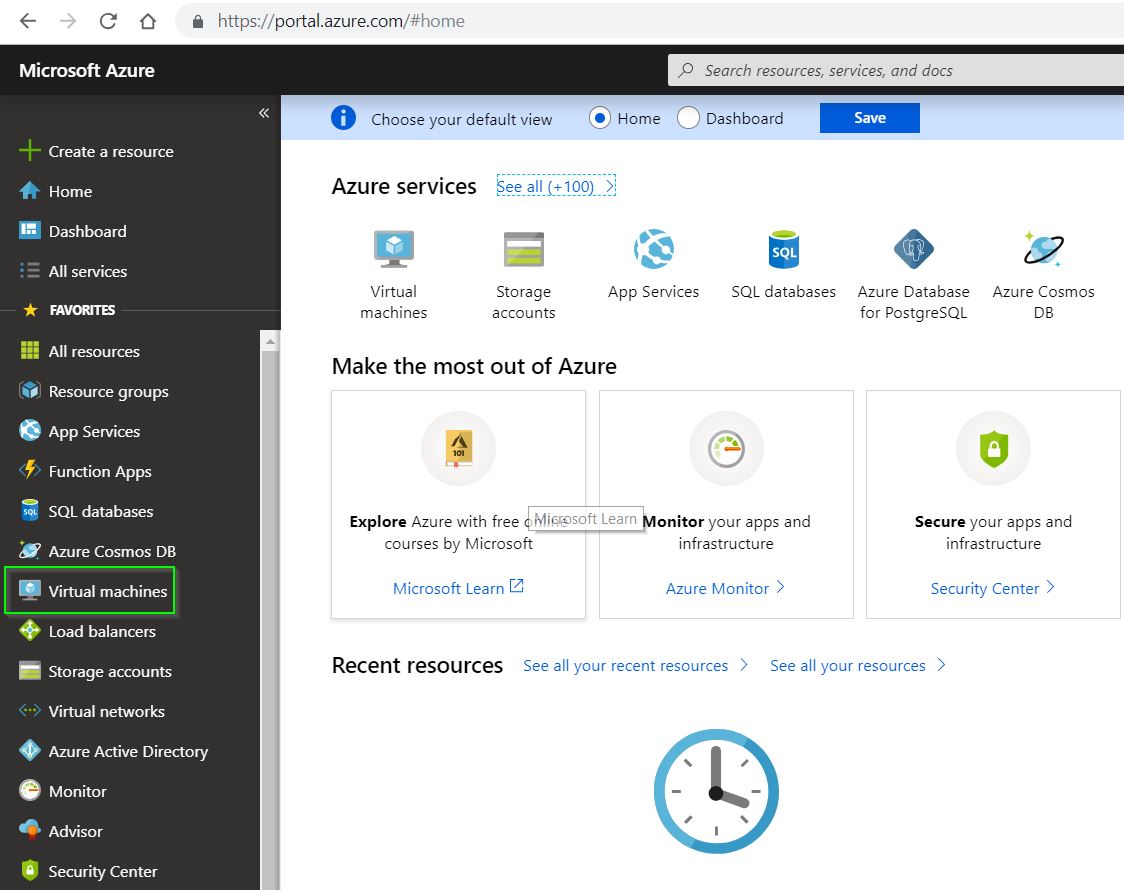Select Dashboard as default view

tap(688, 118)
